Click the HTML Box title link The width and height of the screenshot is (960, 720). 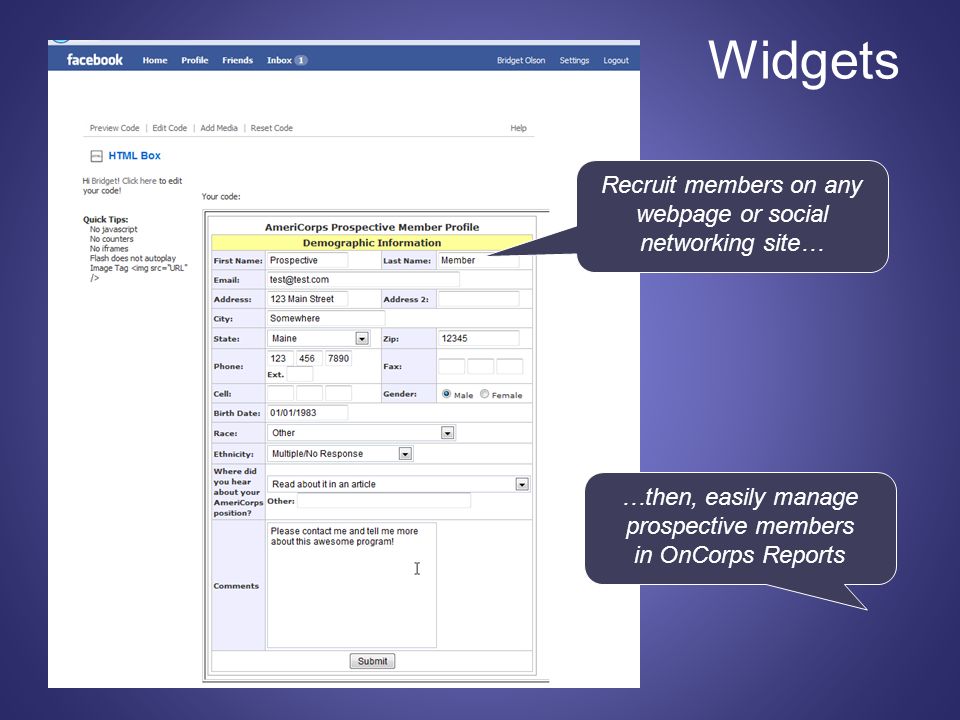click(135, 156)
